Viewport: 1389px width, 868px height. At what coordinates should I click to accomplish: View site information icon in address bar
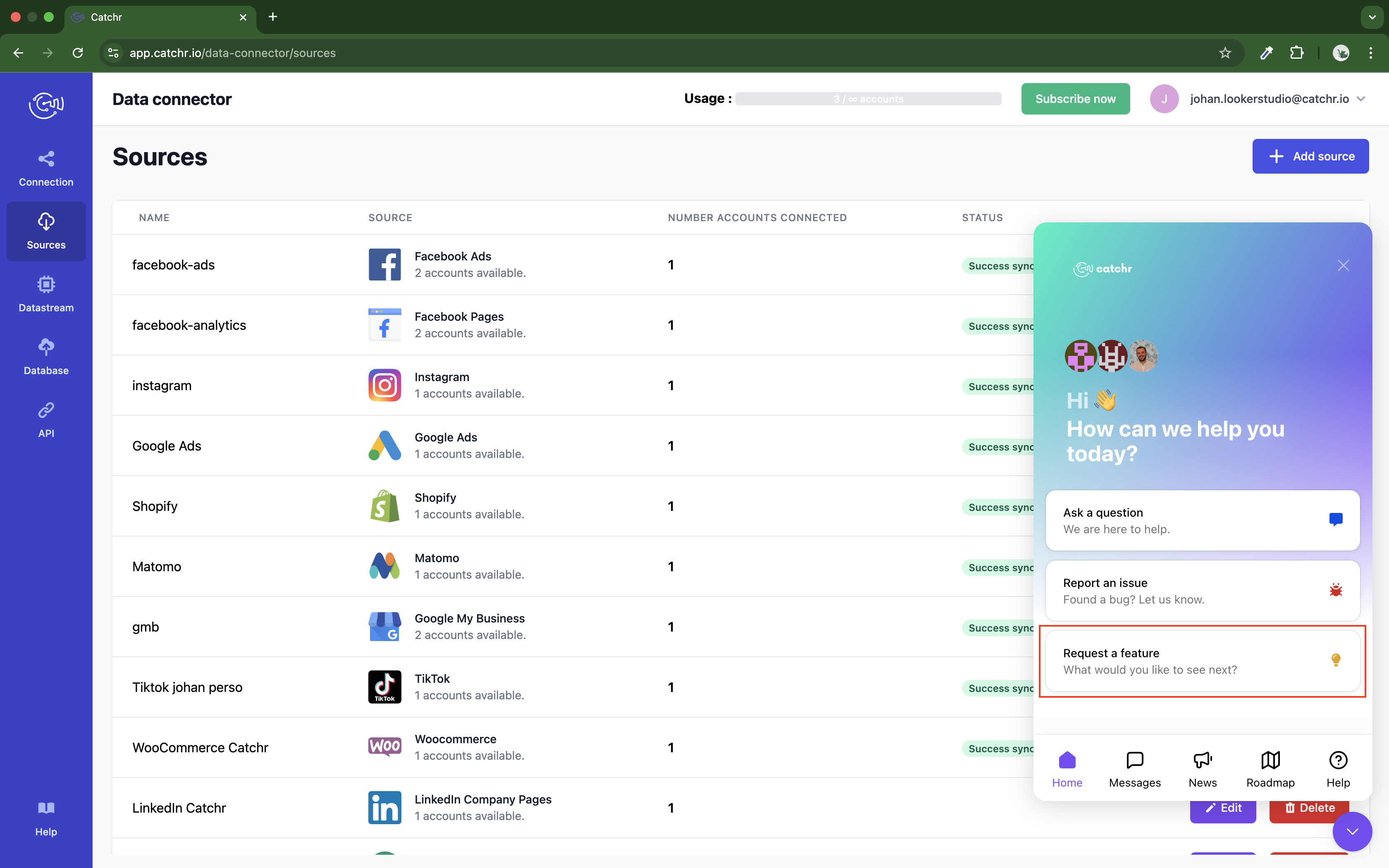114,53
